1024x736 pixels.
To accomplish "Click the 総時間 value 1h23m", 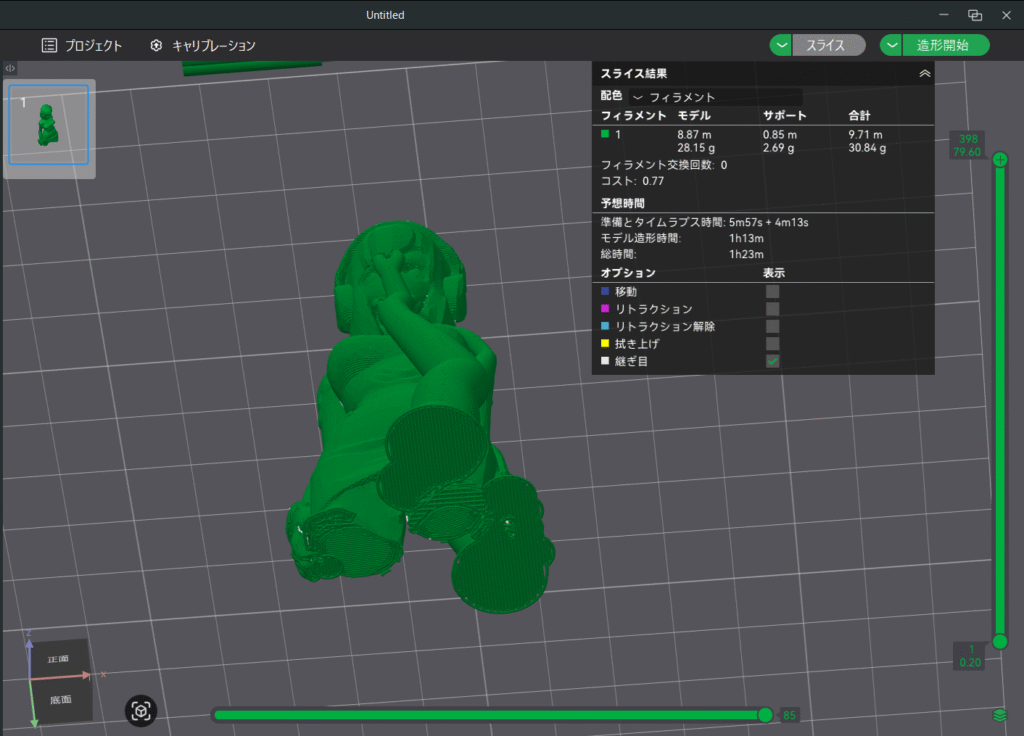I will pos(746,254).
